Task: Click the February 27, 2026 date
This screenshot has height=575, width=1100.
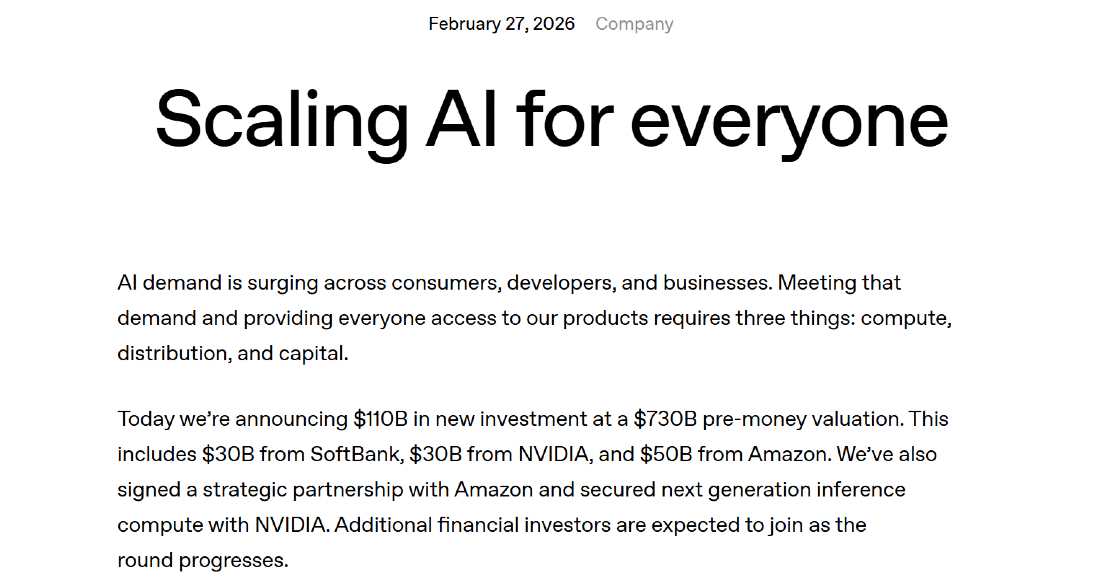Action: point(501,24)
